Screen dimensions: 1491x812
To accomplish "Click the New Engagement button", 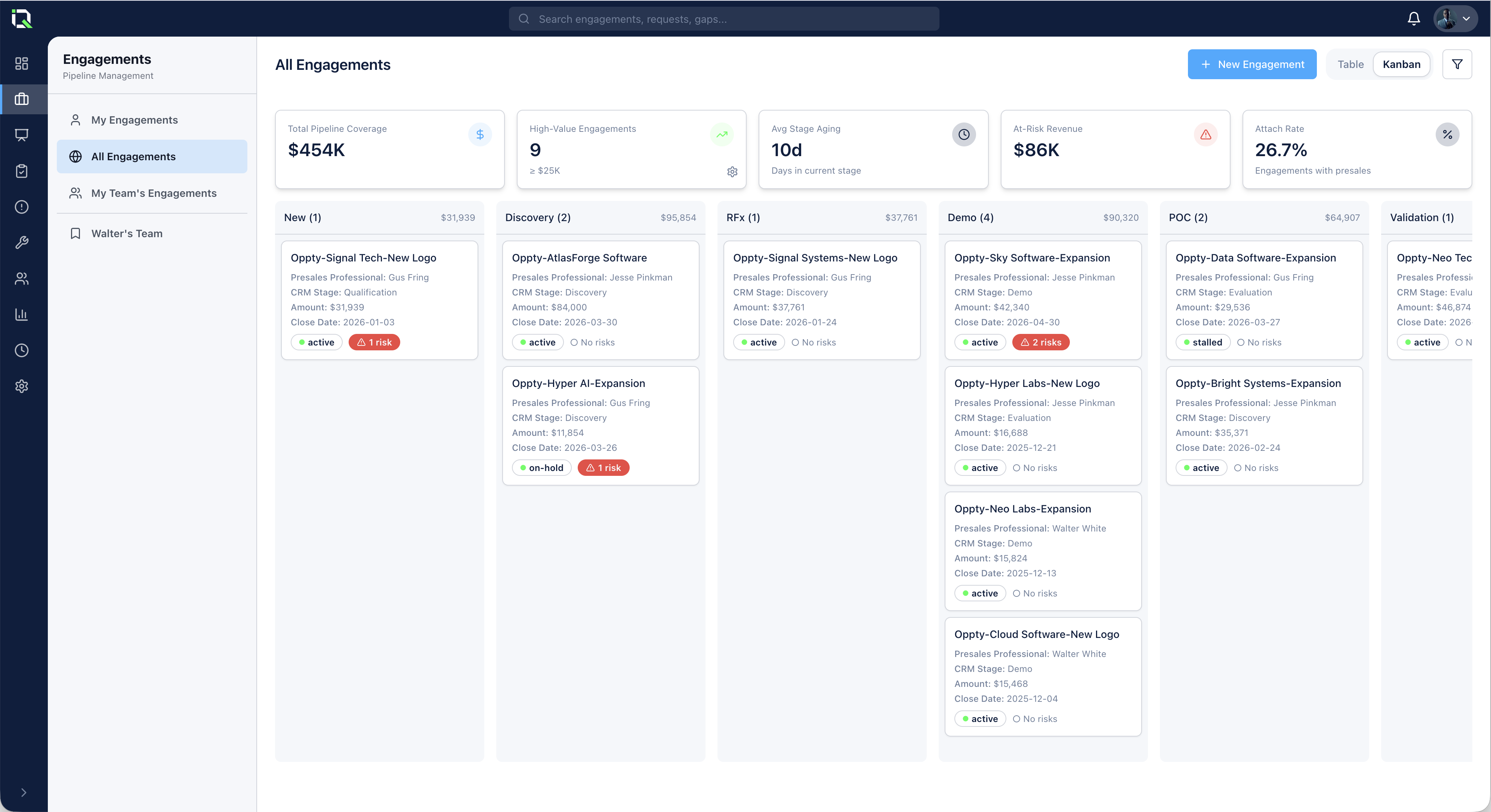I will click(x=1251, y=64).
